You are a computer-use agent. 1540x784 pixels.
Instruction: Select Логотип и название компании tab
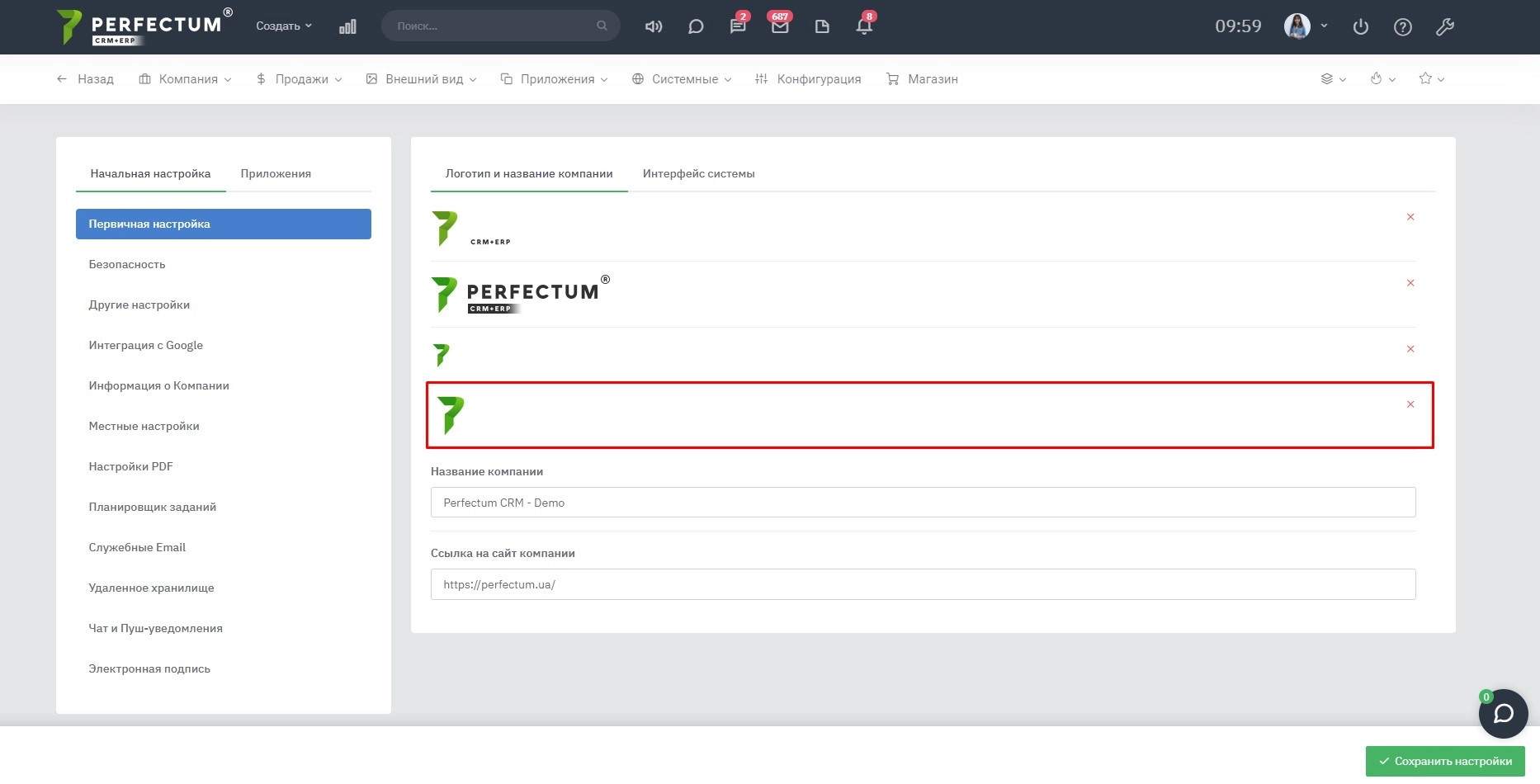(529, 174)
